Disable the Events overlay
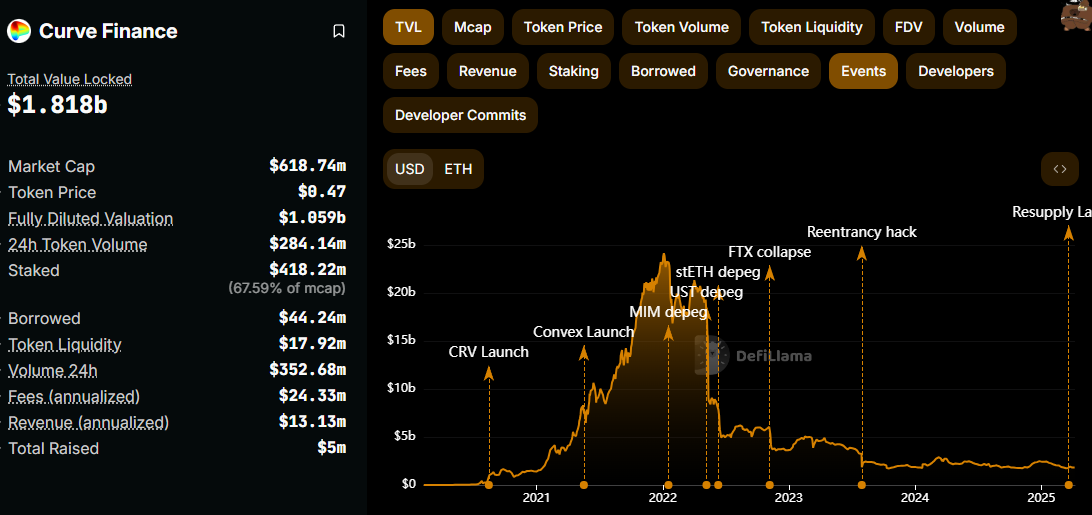1092x515 pixels. pyautogui.click(x=864, y=71)
